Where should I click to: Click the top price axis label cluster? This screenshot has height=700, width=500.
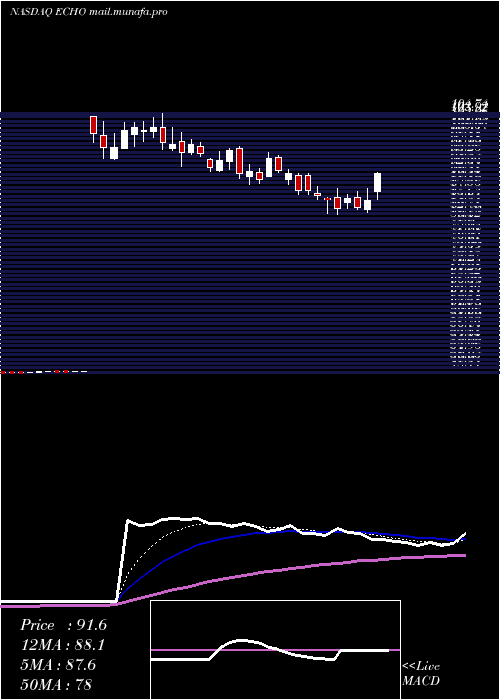(x=469, y=106)
